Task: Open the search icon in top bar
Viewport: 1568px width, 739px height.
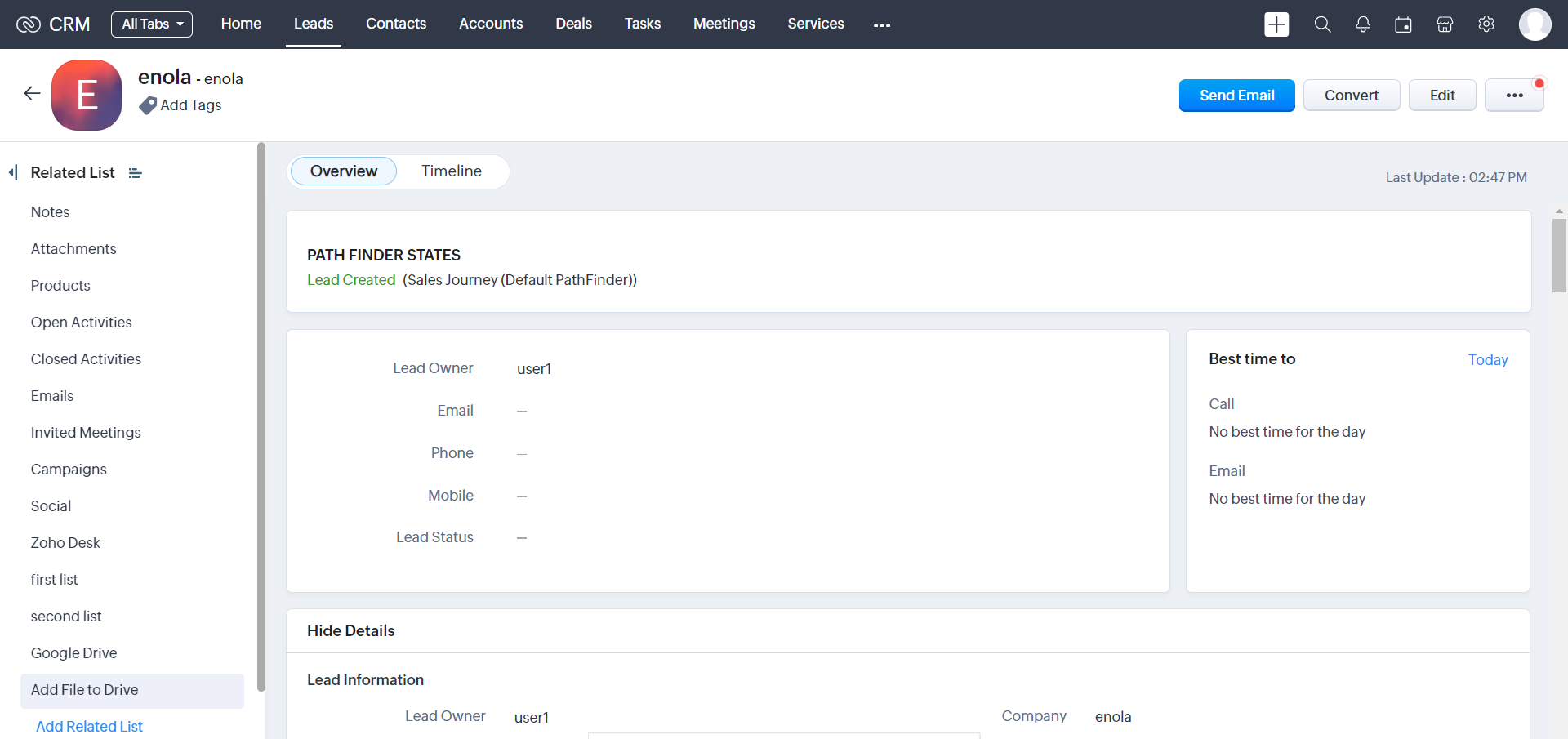Action: tap(1322, 24)
